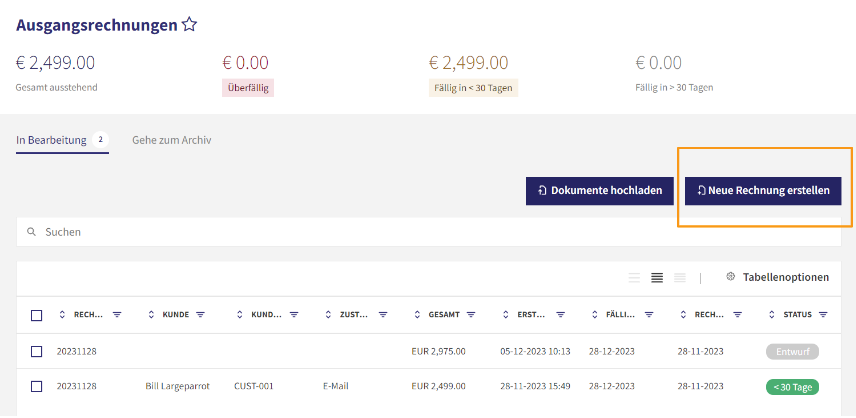
Task: Sort by the KUNDE column
Action: pyautogui.click(x=151, y=315)
